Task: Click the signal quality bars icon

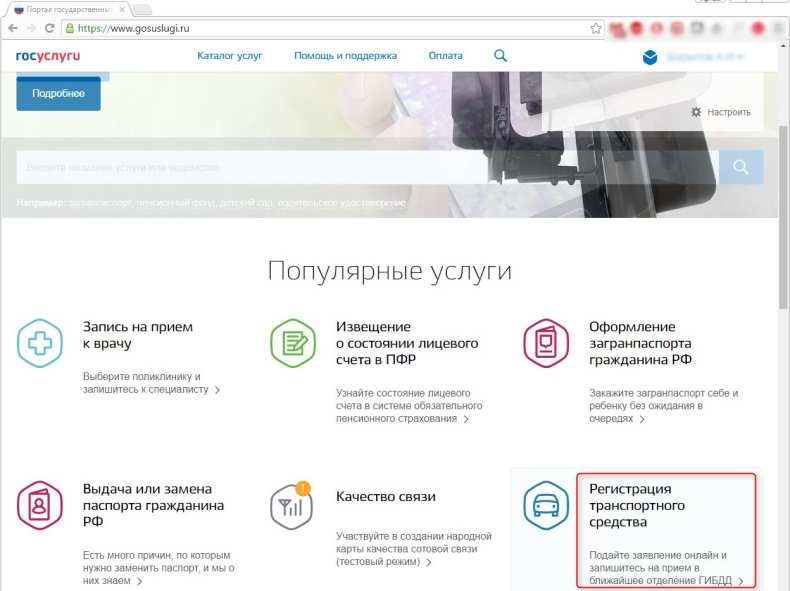Action: tap(292, 507)
